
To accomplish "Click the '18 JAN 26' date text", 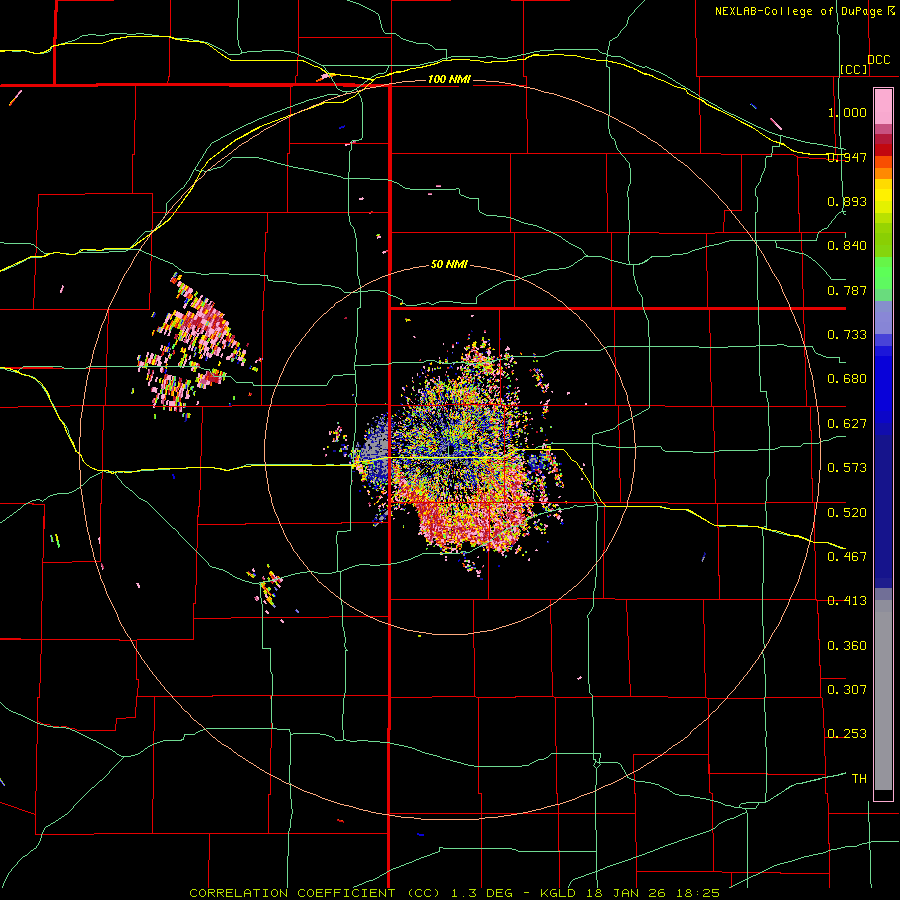I will tap(626, 893).
